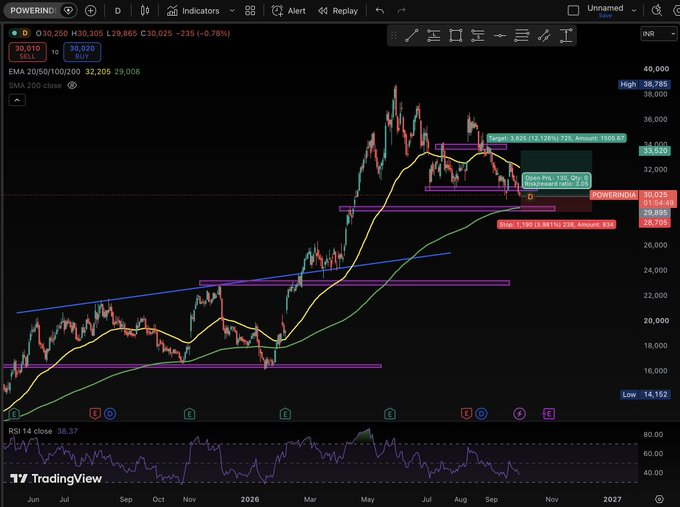Toggle SMA 200 visibility eye icon

click(72, 85)
